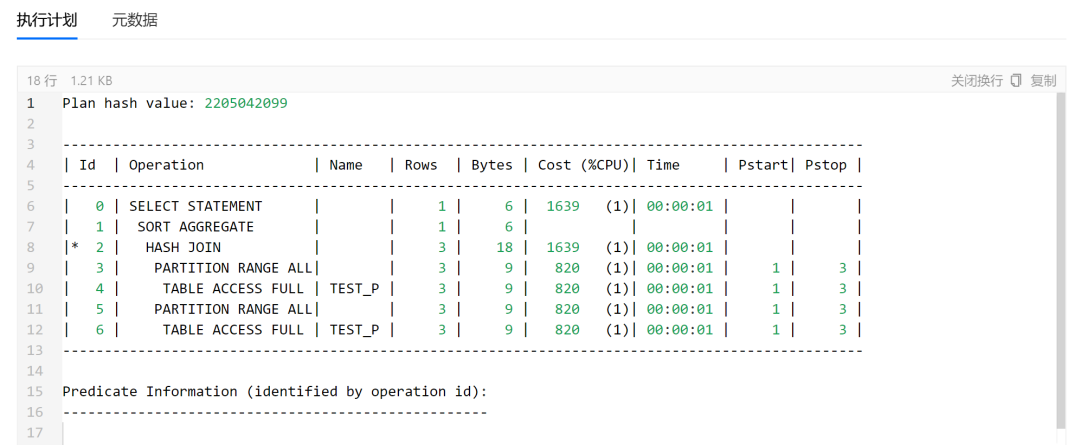Click PARTITION RANGE ALL in row Id 5
Viewport: 1080px width, 445px height.
click(233, 309)
